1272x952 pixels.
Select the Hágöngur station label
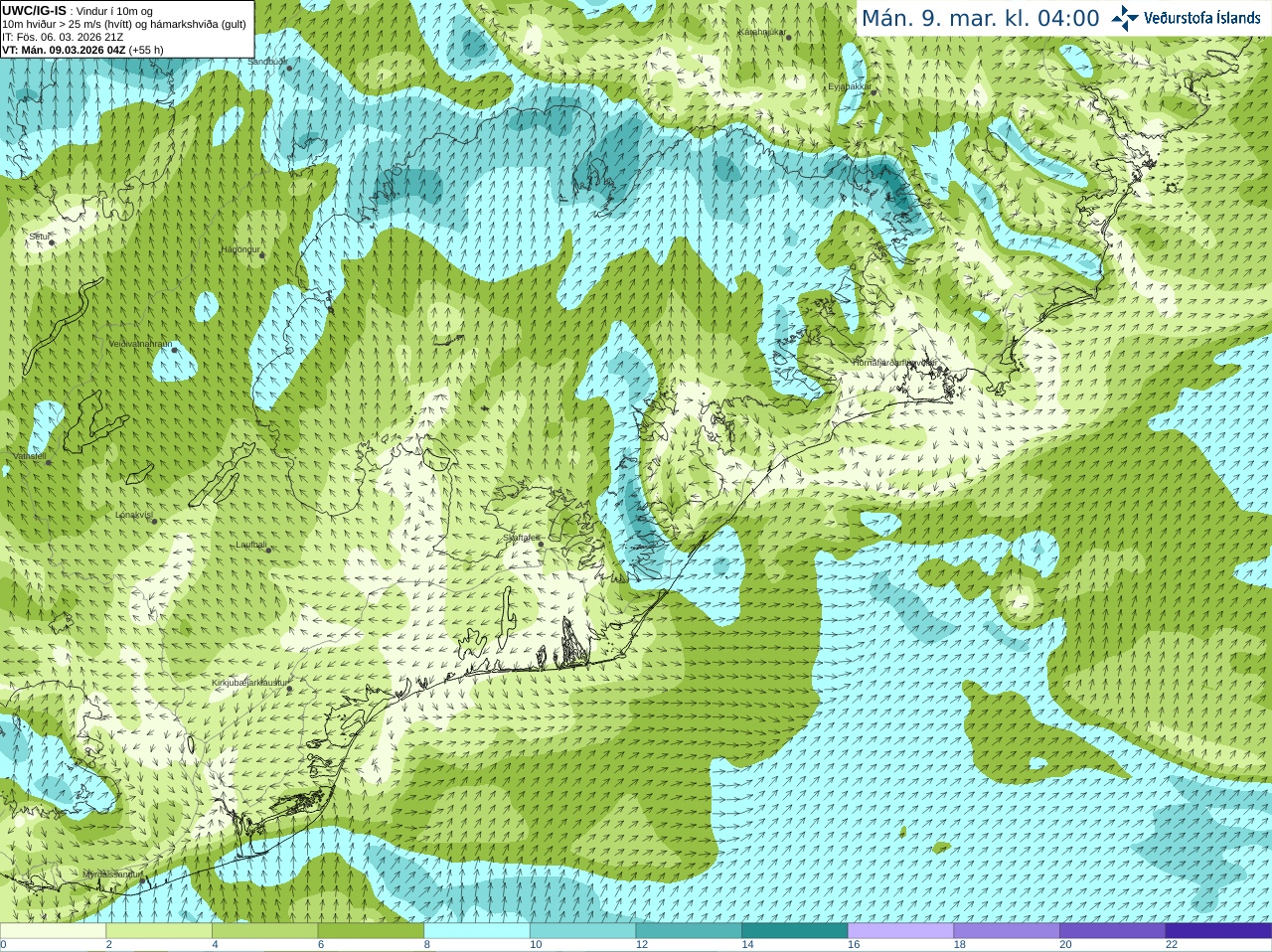240,249
